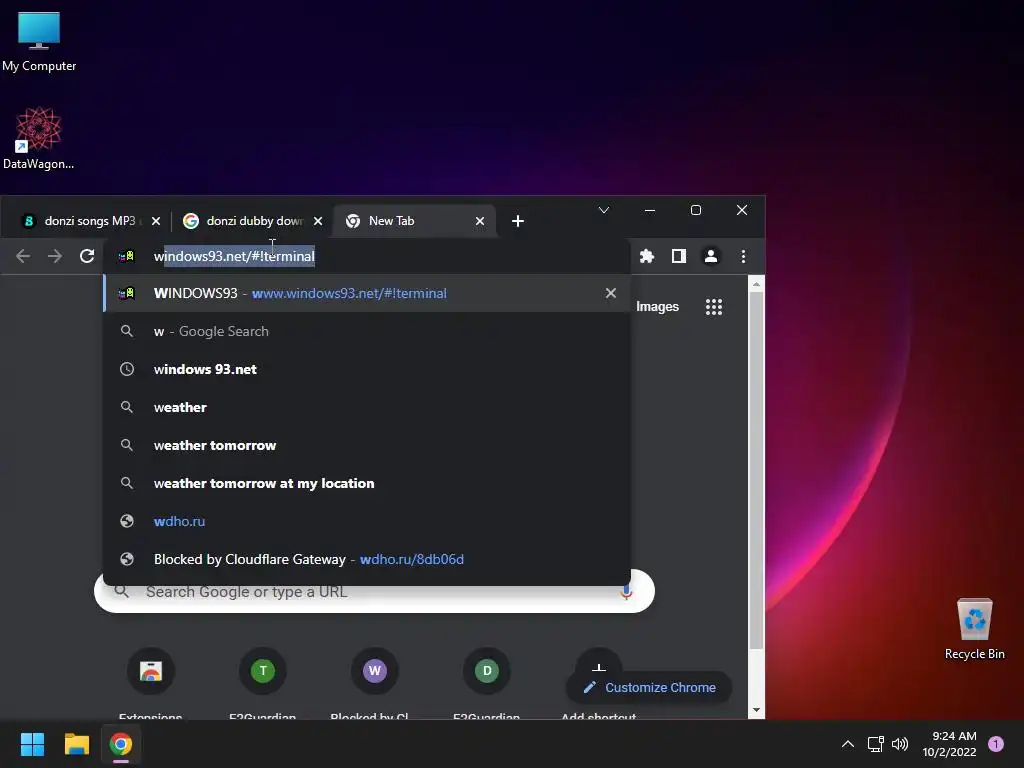Click the page scrollbar down arrow
Screen dimensions: 1024x768
pyautogui.click(x=756, y=710)
